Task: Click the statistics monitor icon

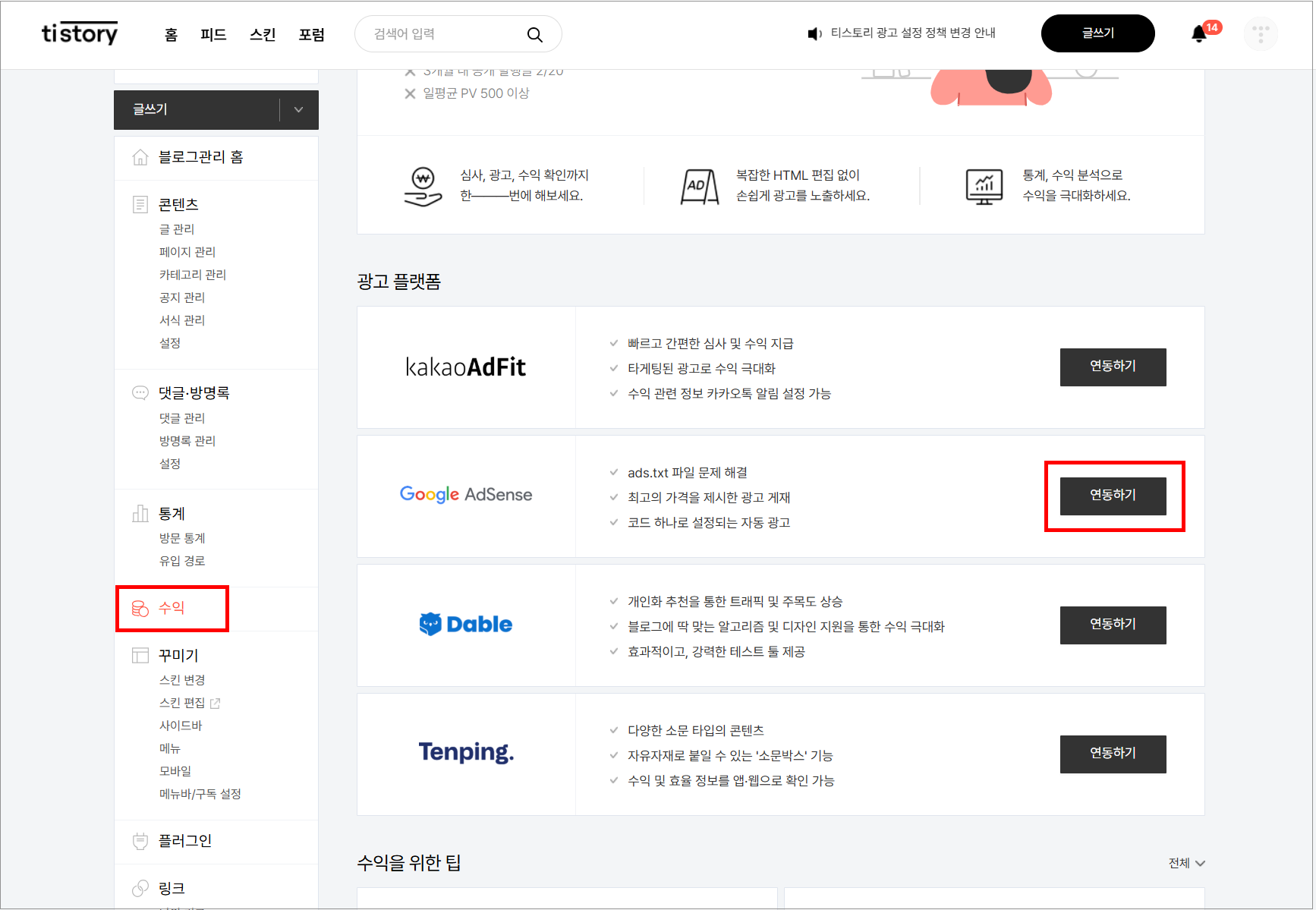Action: click(984, 187)
